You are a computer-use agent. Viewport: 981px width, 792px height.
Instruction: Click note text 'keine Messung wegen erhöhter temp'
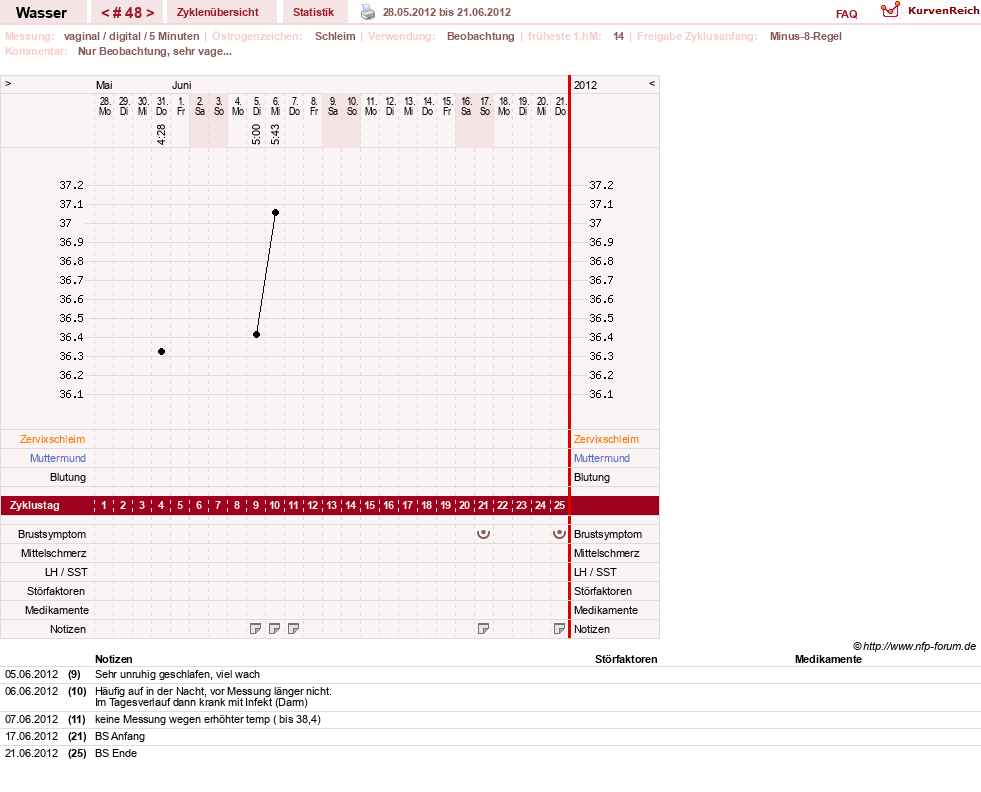(183, 719)
